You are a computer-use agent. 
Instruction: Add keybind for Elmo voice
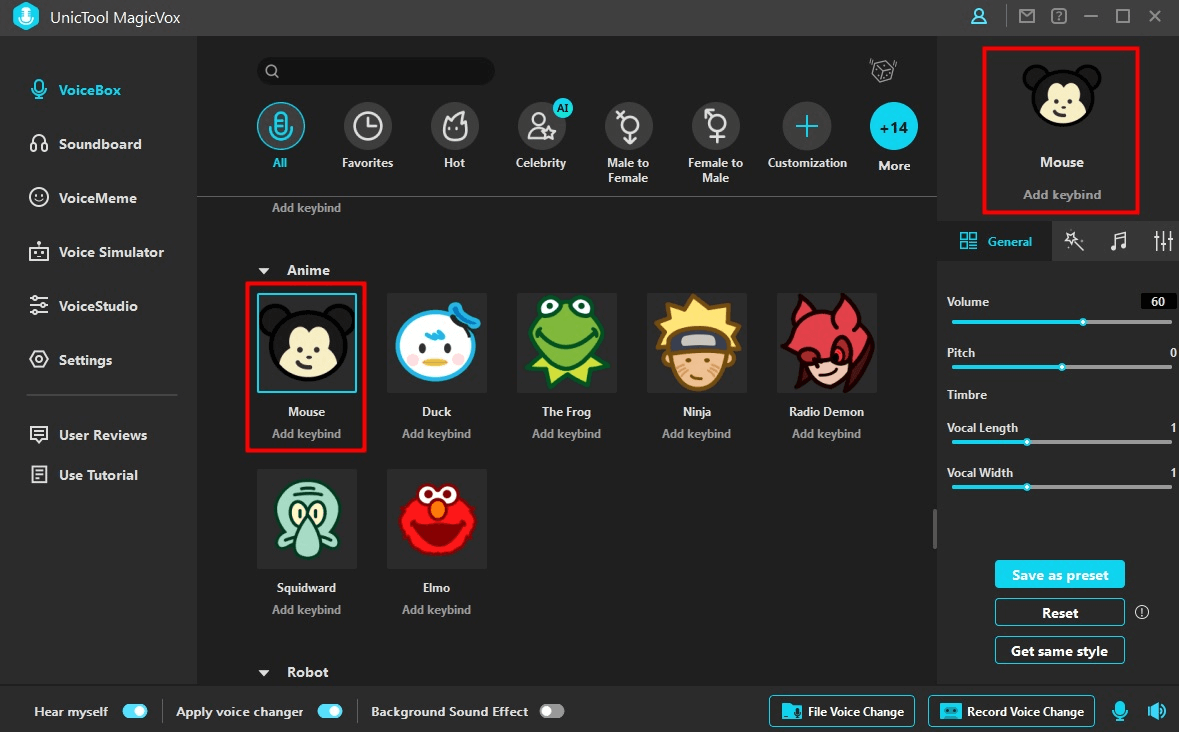click(x=437, y=609)
